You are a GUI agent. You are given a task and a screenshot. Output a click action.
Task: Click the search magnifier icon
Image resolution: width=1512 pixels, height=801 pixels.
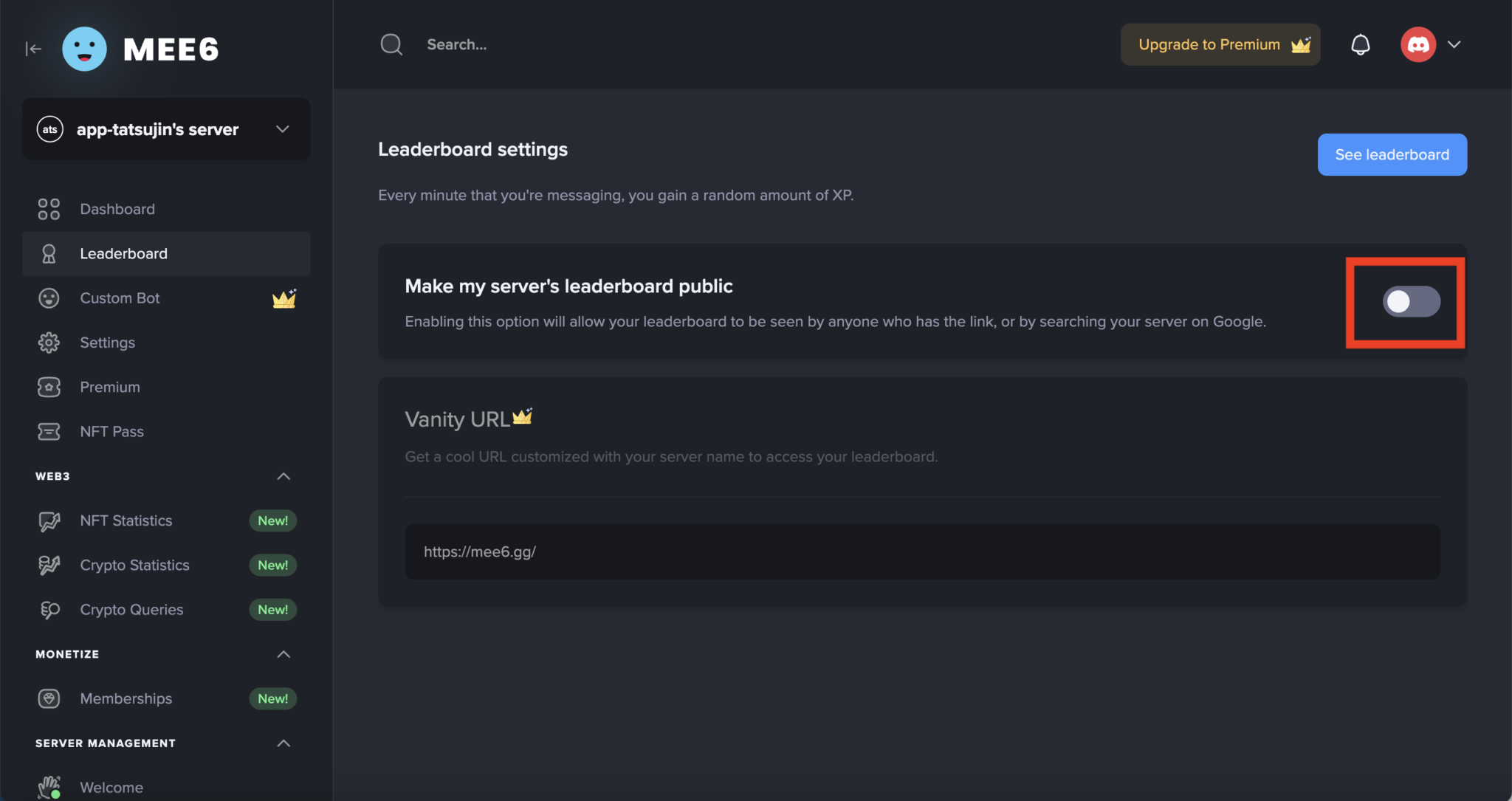coord(391,44)
